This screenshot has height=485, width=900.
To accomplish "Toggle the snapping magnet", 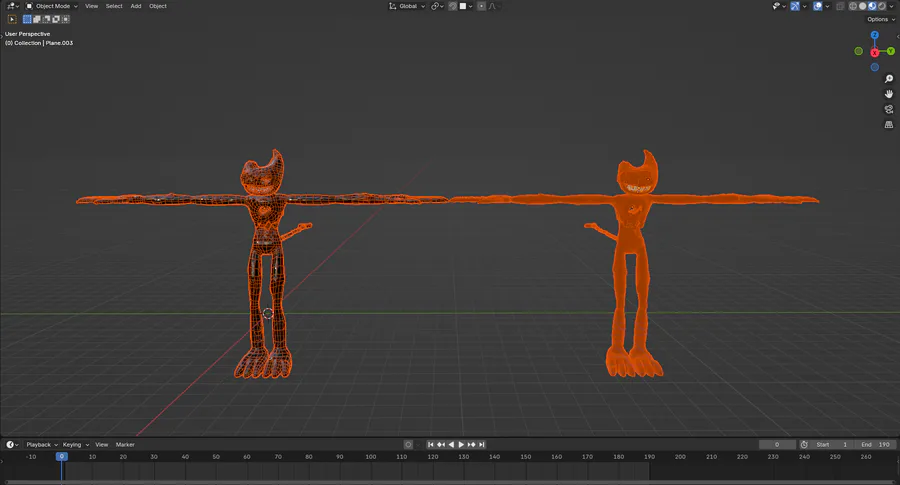I will [x=453, y=6].
